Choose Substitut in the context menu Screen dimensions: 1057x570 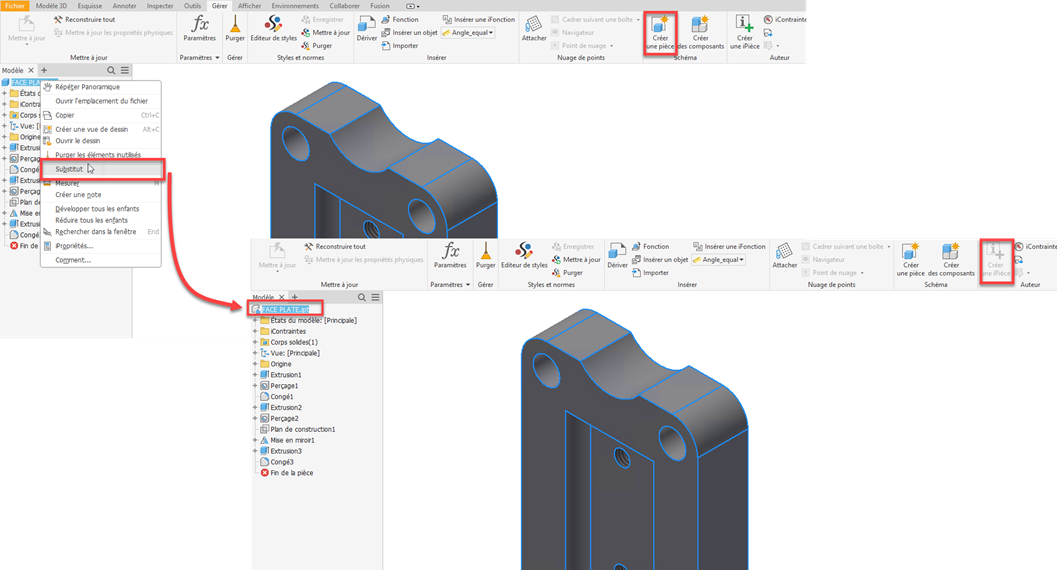(x=101, y=169)
